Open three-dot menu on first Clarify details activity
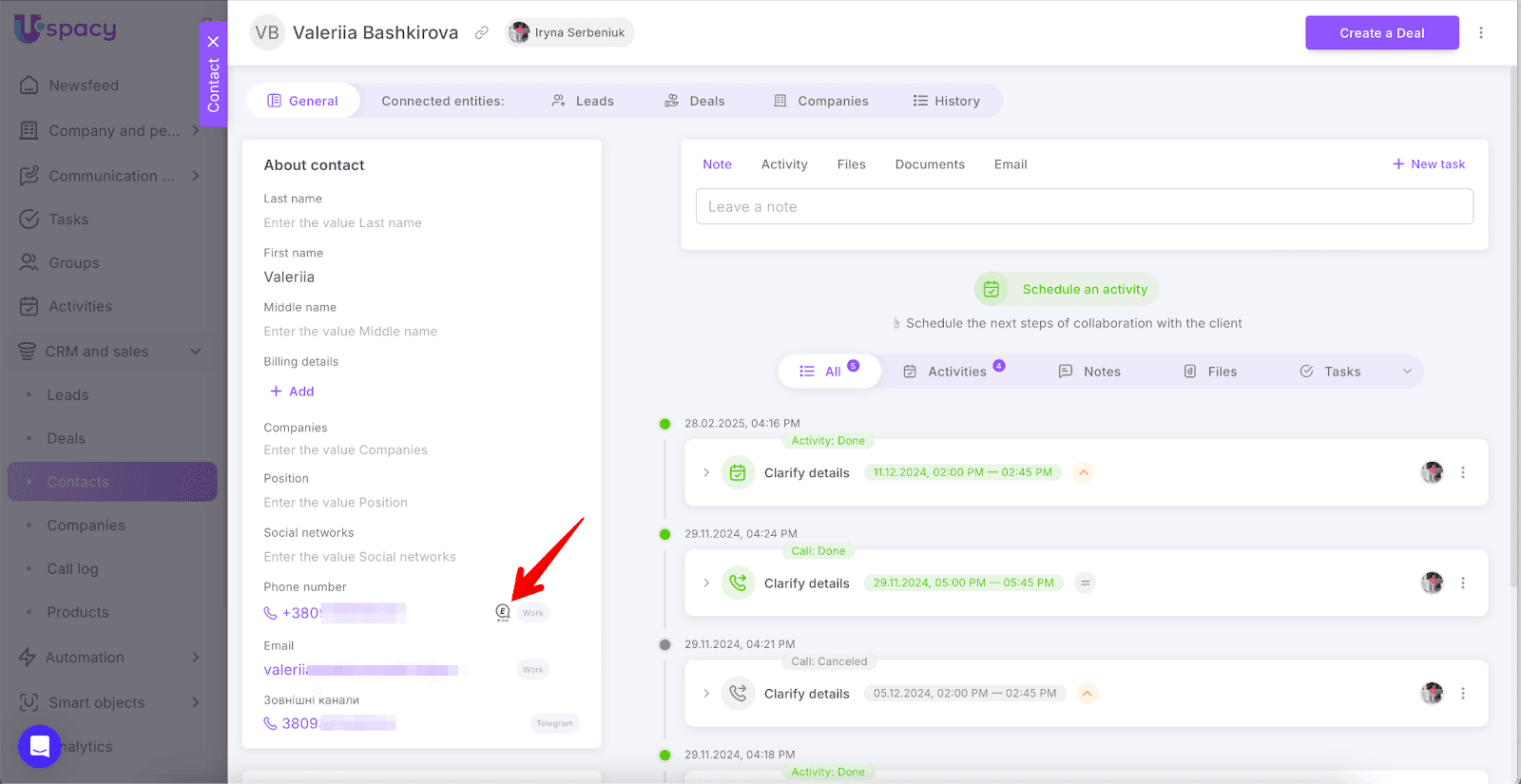The image size is (1521, 784). (1462, 472)
